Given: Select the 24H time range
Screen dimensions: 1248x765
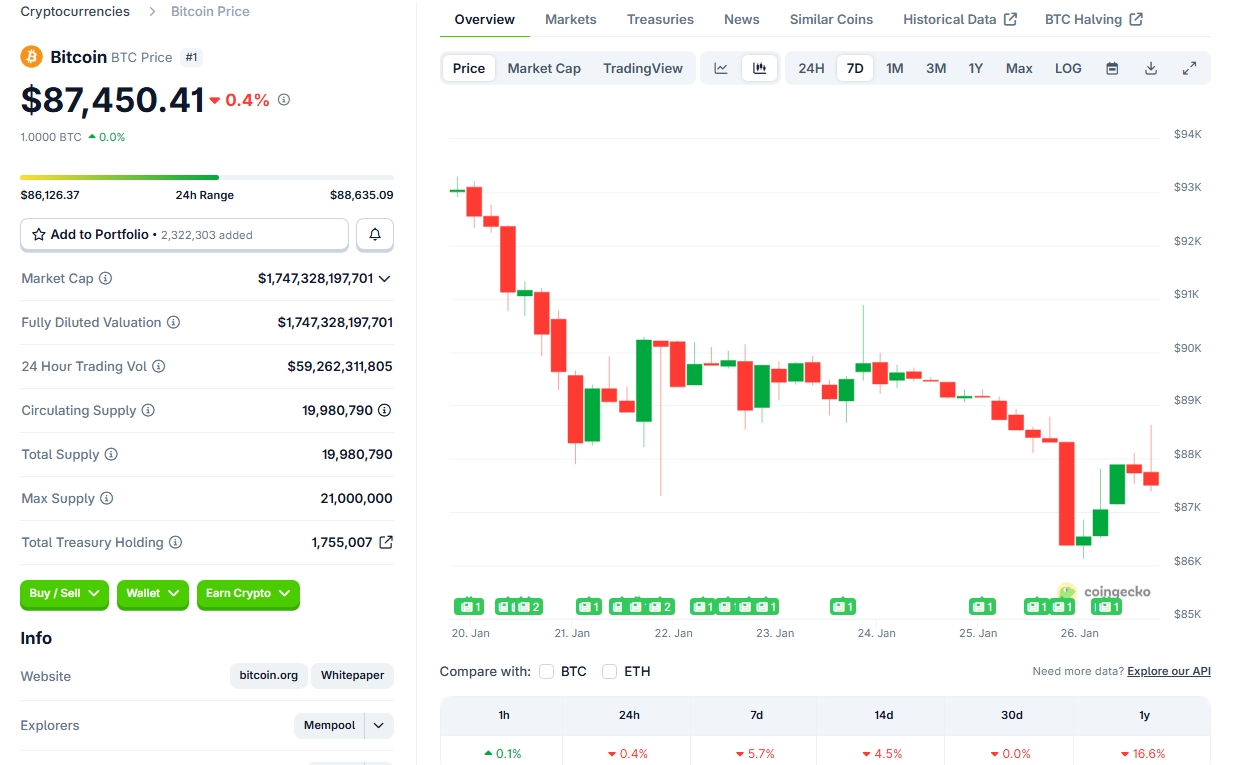Looking at the screenshot, I should [x=811, y=68].
